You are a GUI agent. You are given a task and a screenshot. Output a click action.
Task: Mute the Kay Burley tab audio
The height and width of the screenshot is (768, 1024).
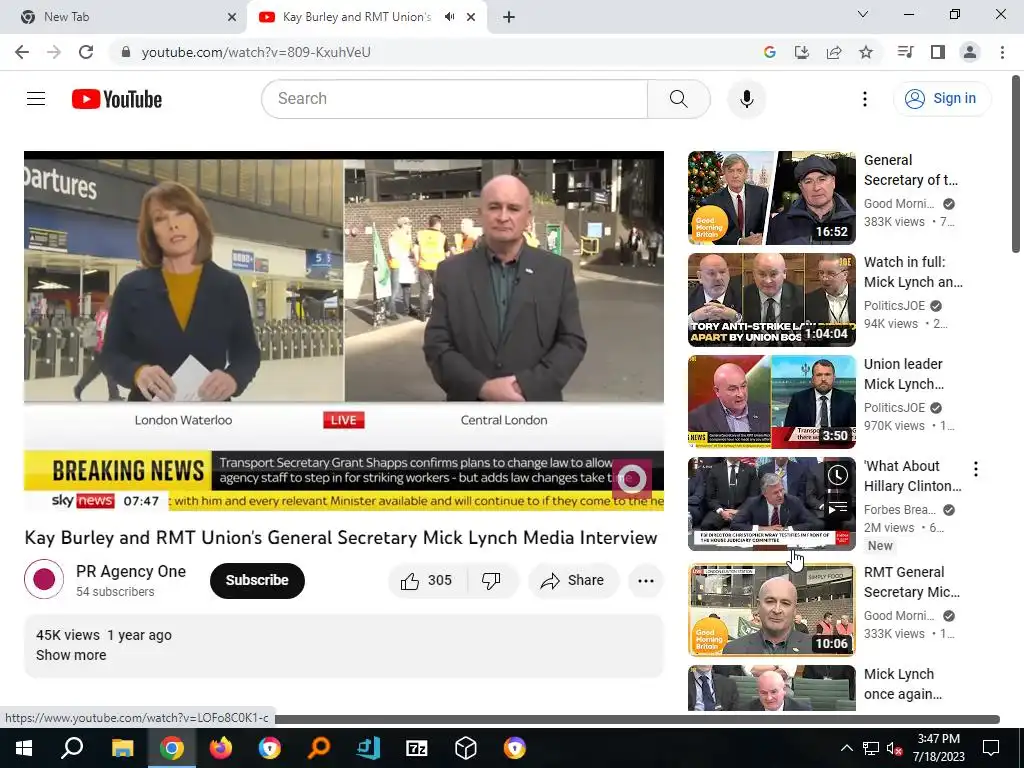[449, 17]
